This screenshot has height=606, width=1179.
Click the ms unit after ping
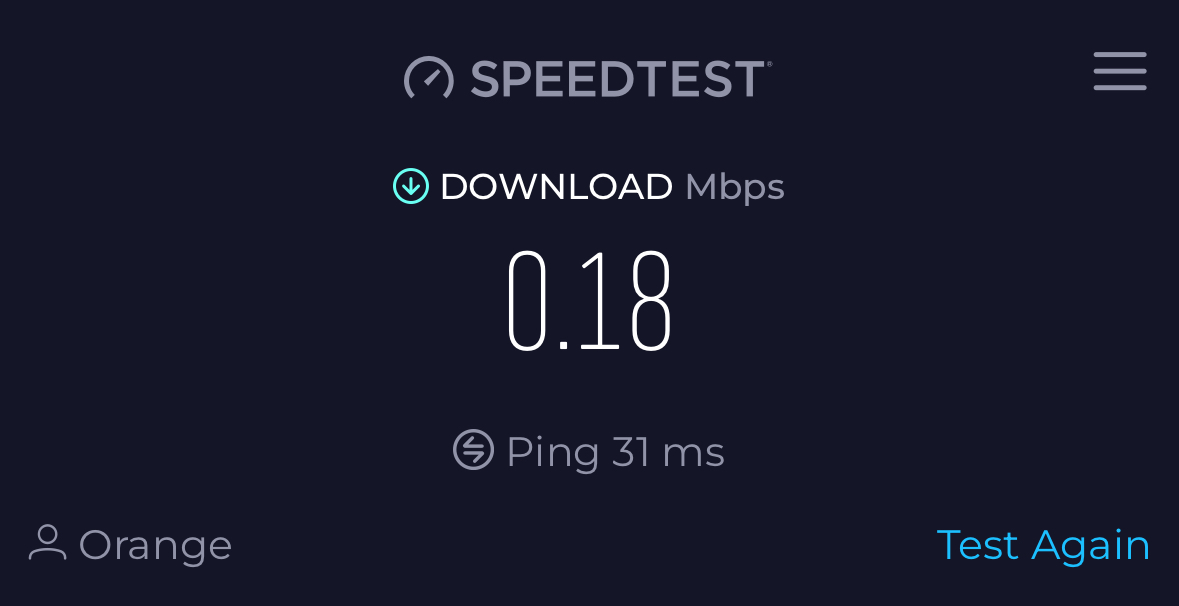[693, 455]
